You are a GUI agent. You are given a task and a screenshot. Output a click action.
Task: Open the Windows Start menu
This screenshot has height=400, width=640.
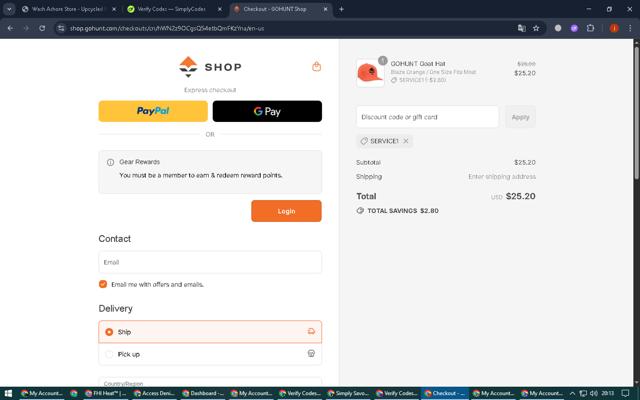click(x=8, y=393)
